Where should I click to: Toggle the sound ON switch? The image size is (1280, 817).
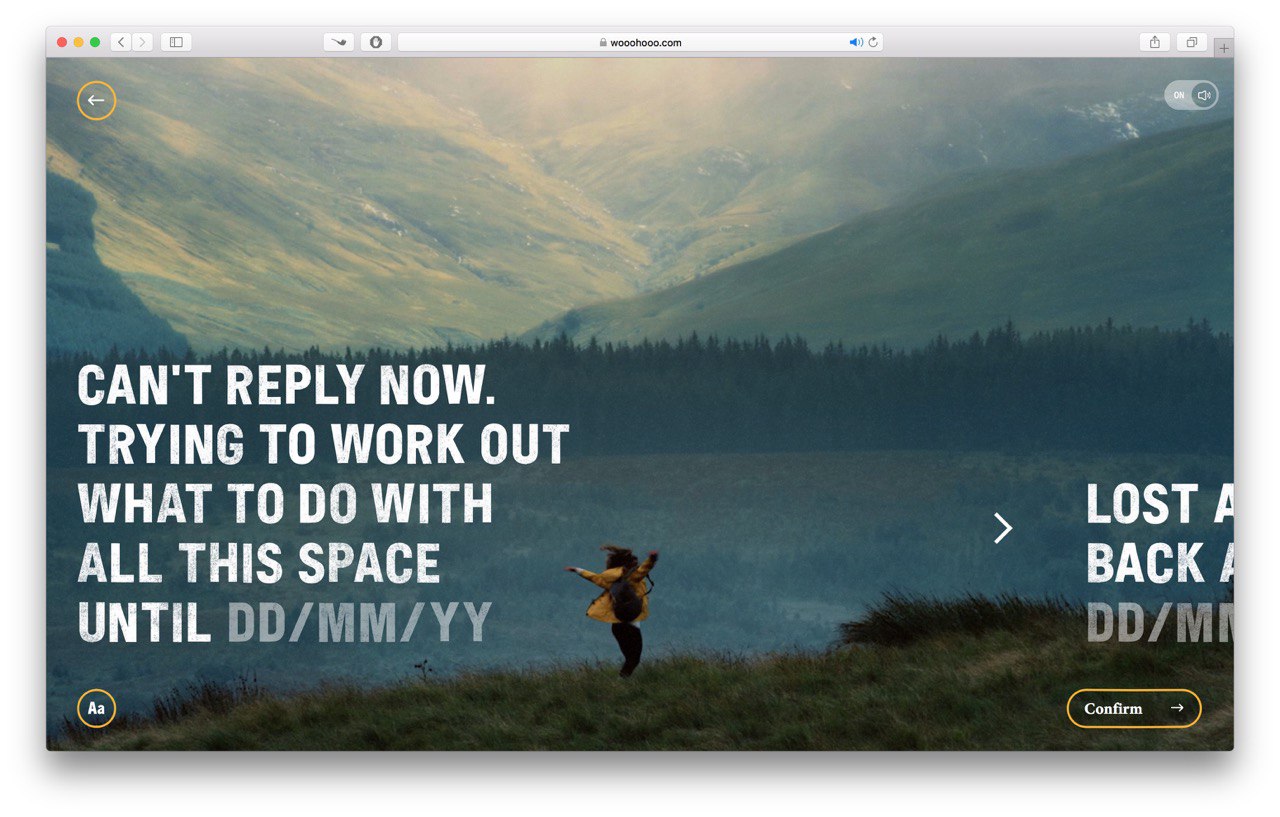pyautogui.click(x=1191, y=95)
